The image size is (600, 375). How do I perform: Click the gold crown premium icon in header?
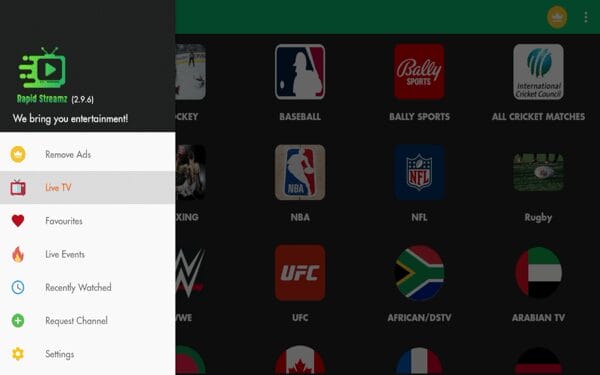(x=557, y=17)
